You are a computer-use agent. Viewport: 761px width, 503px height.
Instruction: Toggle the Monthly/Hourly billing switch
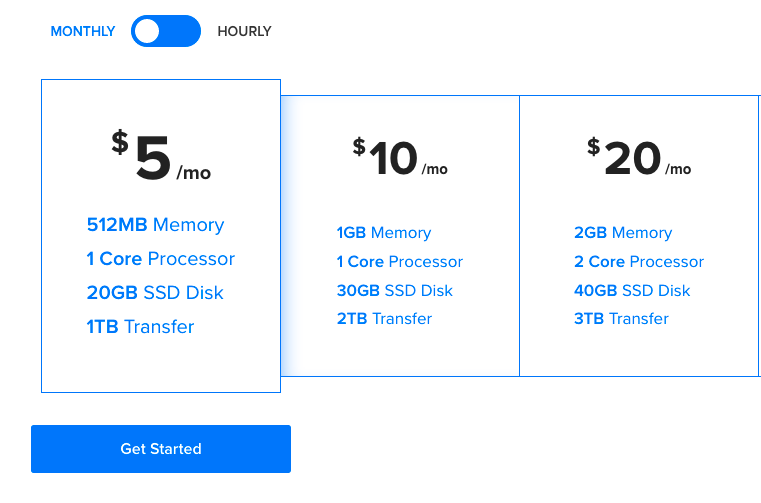point(166,31)
